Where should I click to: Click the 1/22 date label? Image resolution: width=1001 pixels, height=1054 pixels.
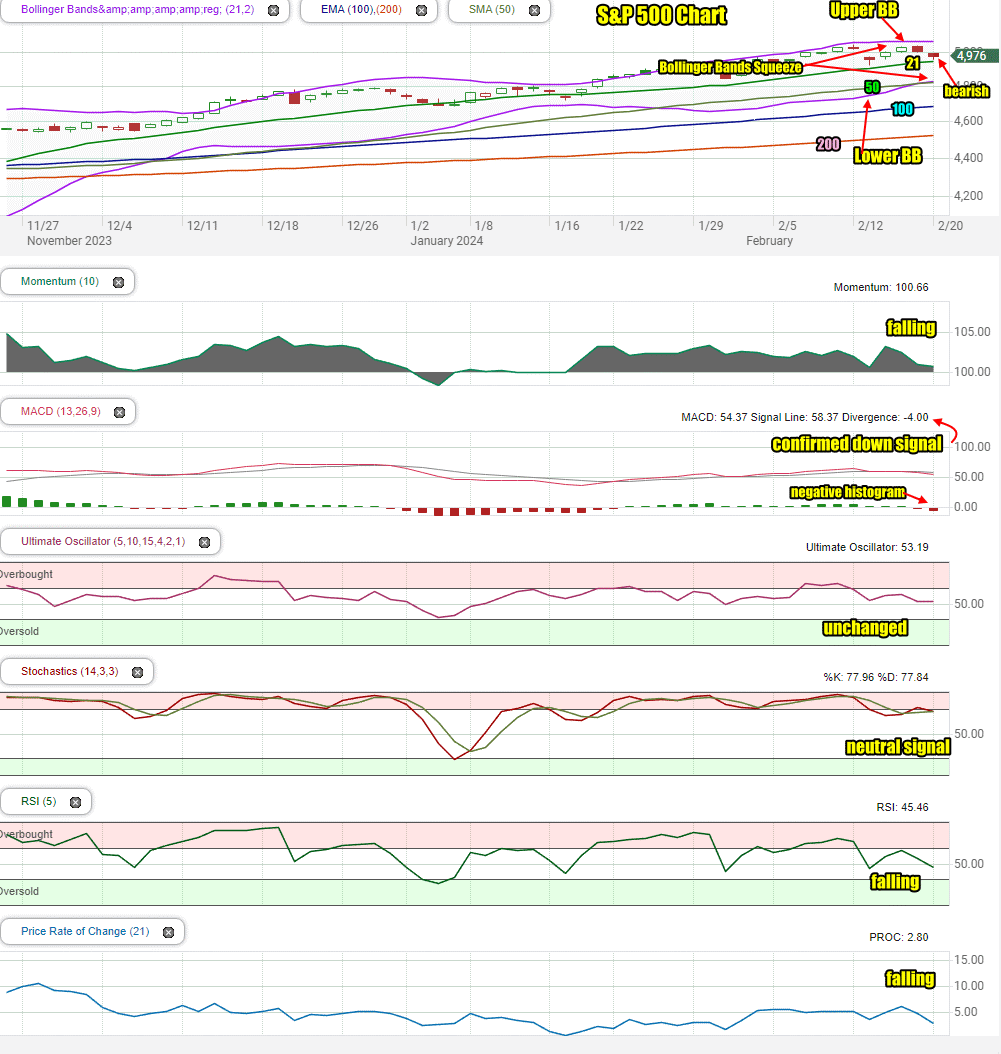click(x=631, y=226)
